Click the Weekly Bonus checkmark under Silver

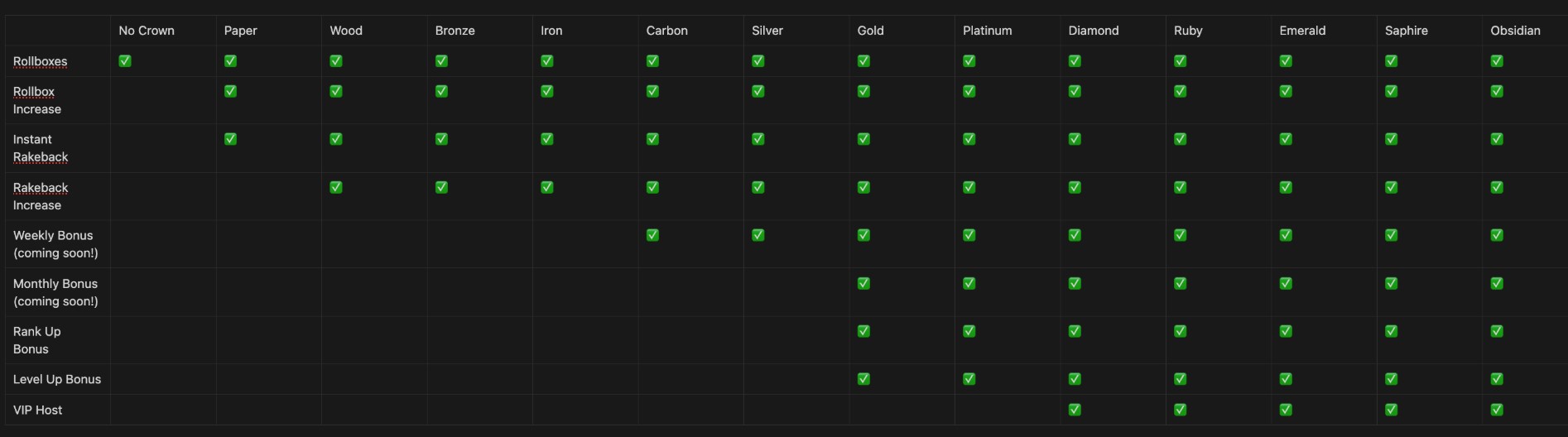(758, 235)
